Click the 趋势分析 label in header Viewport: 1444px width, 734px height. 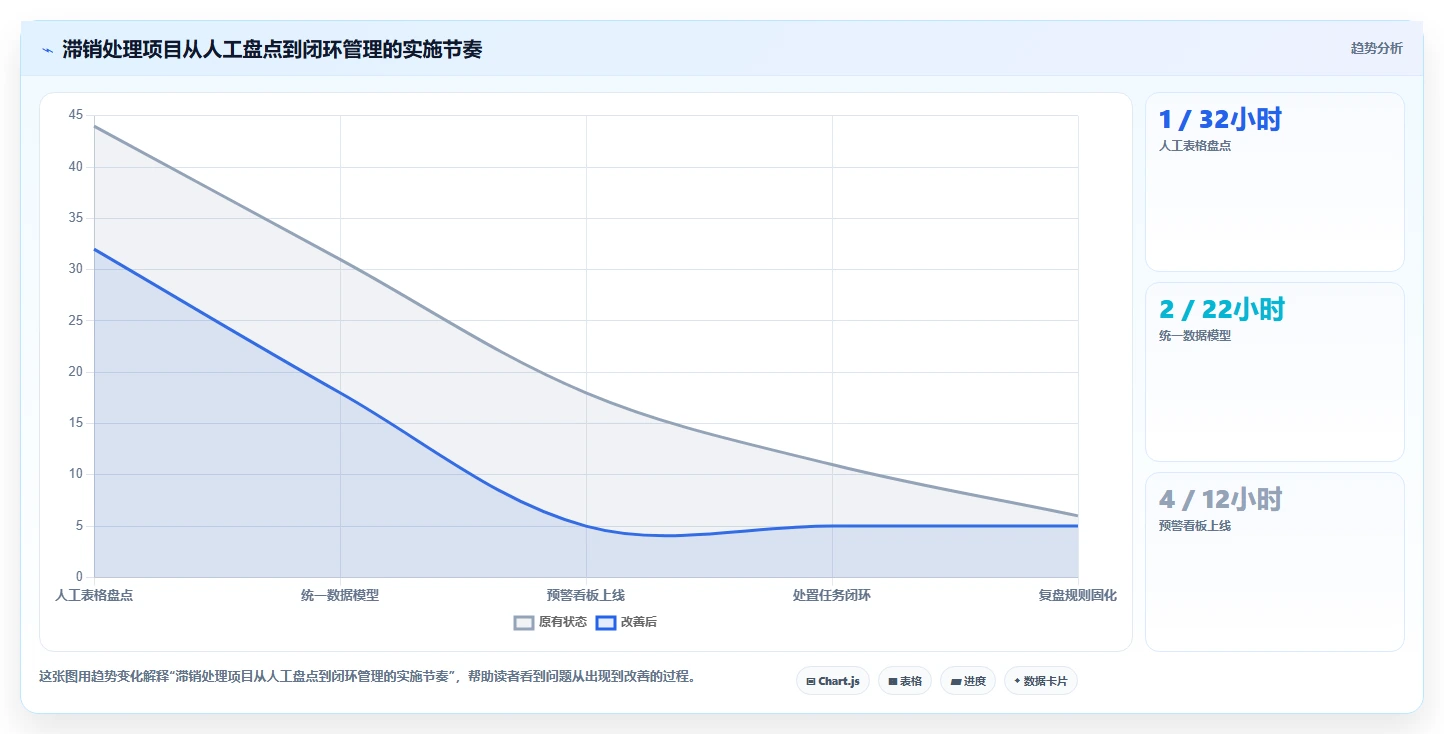[x=1376, y=48]
